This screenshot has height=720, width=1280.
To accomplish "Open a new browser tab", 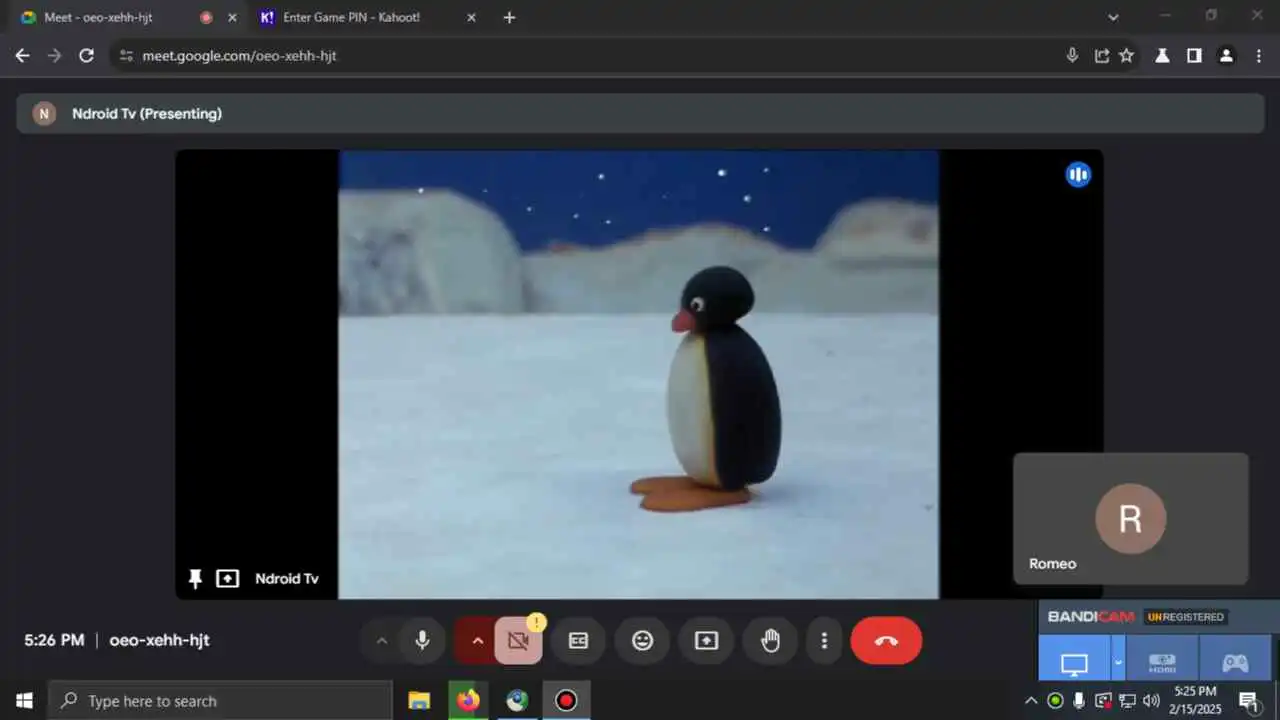I will point(509,17).
